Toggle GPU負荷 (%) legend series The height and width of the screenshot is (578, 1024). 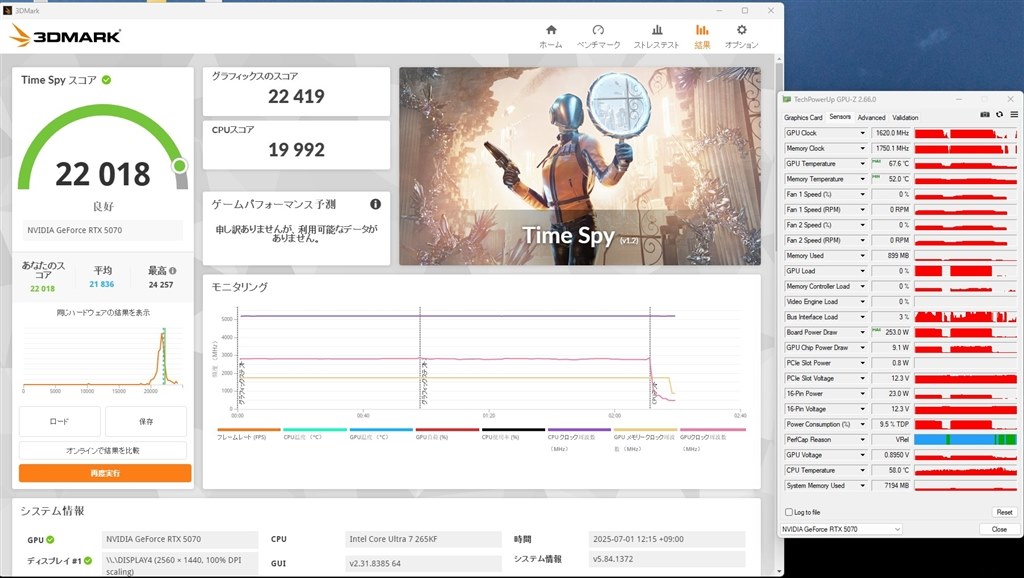(x=447, y=434)
